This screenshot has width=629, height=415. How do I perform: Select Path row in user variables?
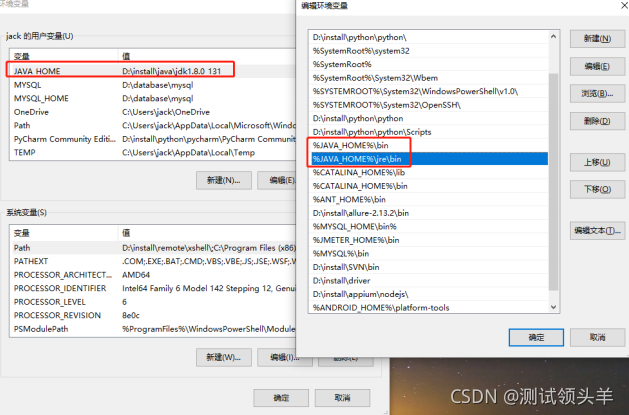[153, 126]
